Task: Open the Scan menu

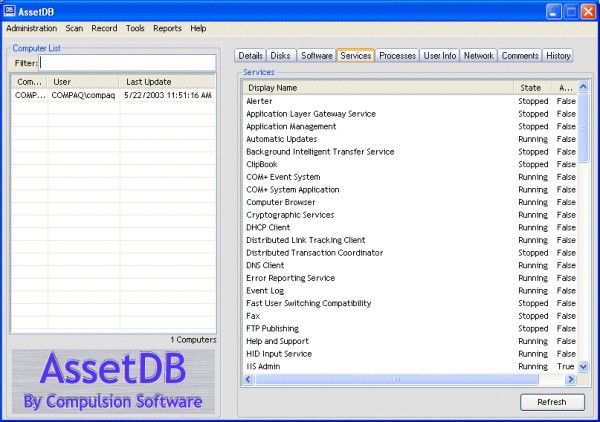Action: (x=74, y=28)
